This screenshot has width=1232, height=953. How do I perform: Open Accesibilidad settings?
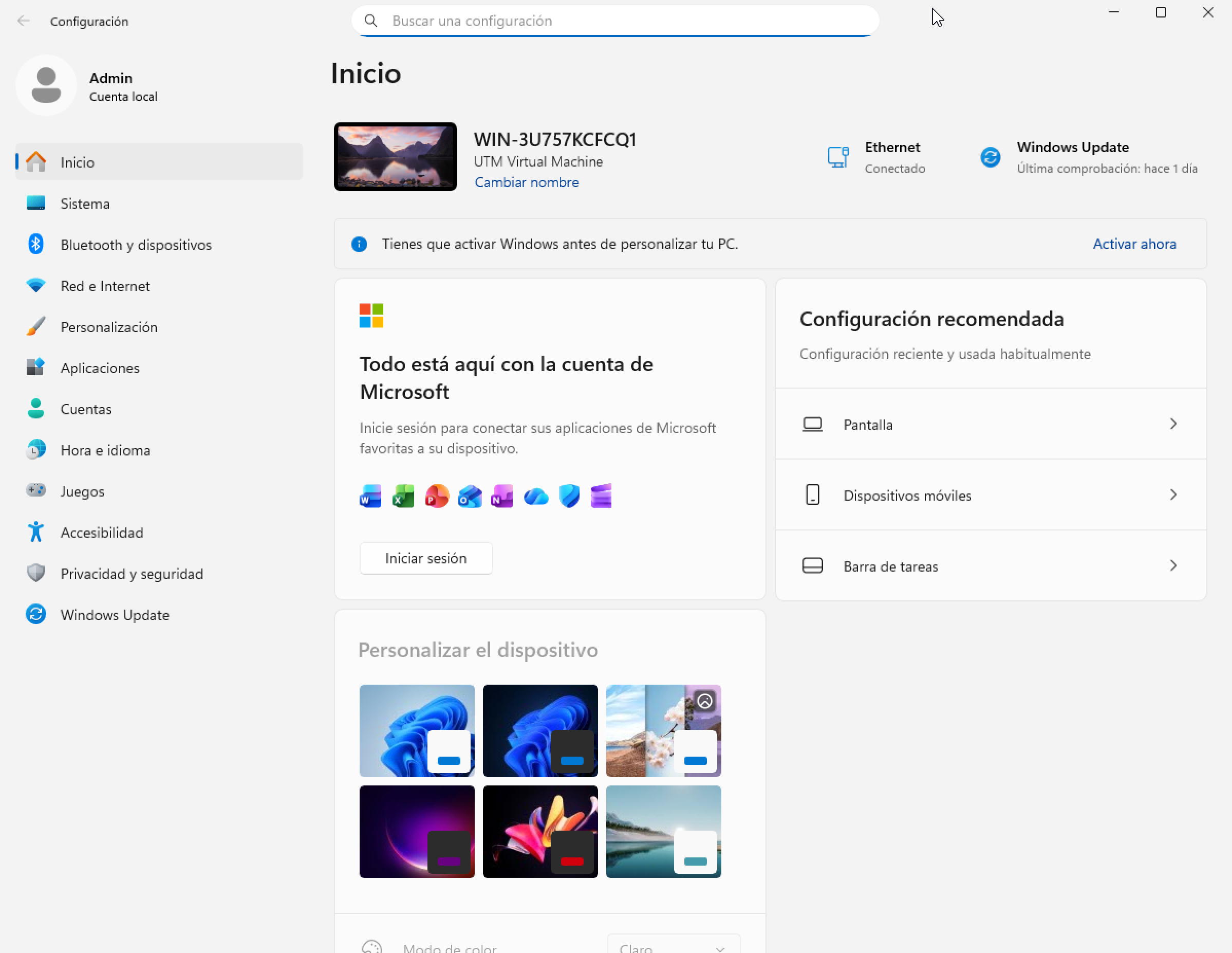[x=159, y=533]
